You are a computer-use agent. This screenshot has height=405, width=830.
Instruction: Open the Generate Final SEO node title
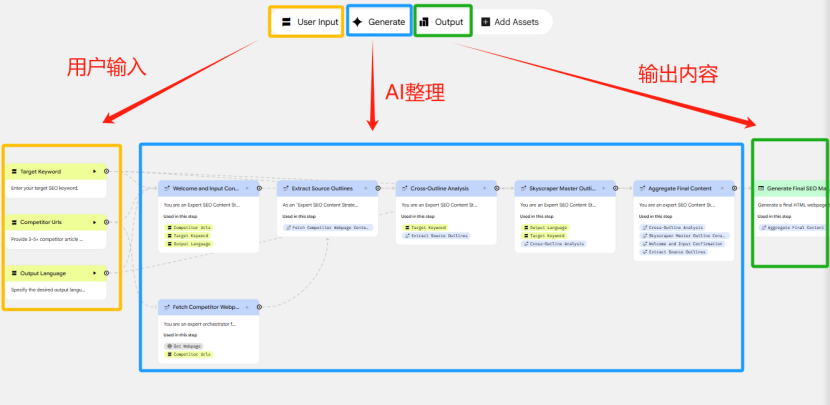point(797,188)
